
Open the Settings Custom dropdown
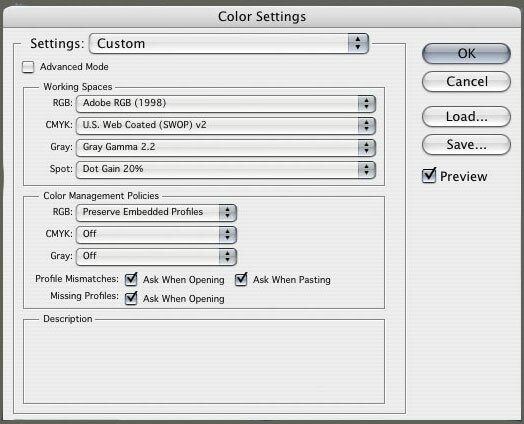click(229, 43)
